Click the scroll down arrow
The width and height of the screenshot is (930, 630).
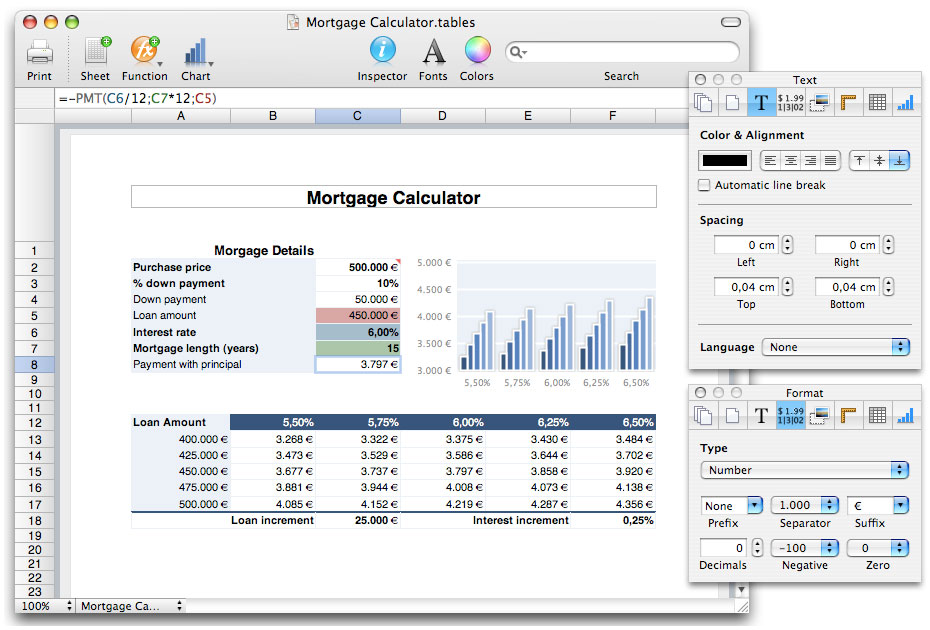click(741, 590)
